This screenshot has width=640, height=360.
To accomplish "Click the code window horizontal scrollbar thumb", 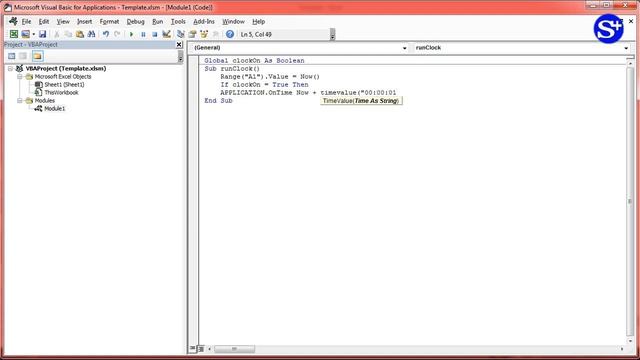I will click(x=234, y=349).
